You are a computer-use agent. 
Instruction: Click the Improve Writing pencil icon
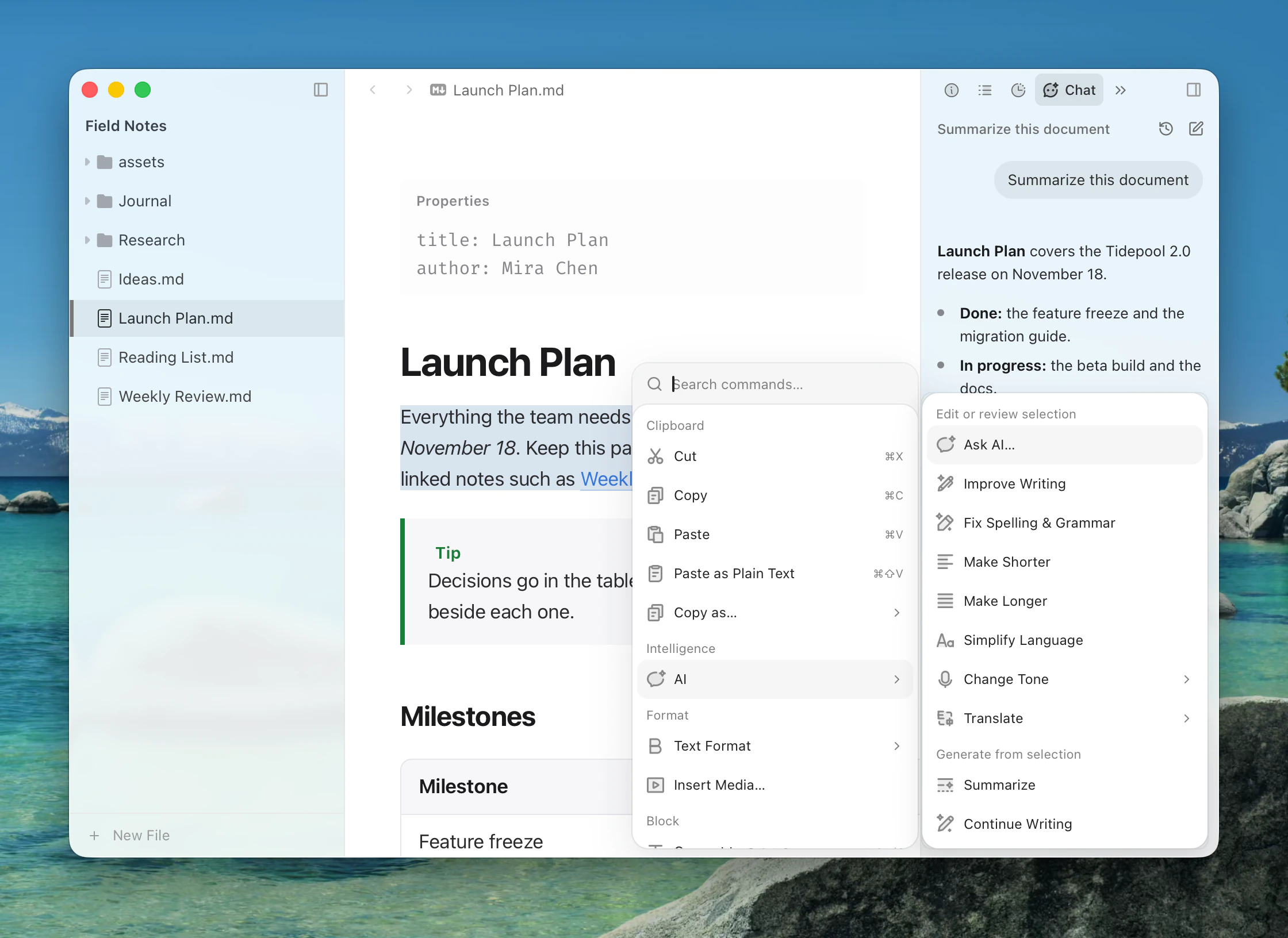pyautogui.click(x=945, y=483)
